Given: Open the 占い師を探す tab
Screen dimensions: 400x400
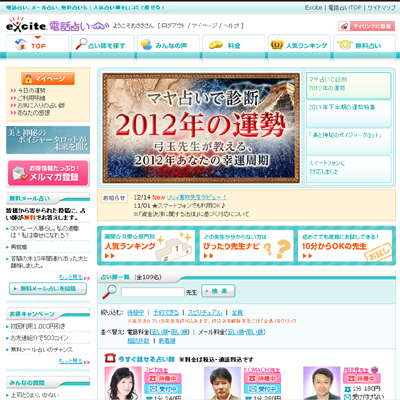Looking at the screenshot, I should [x=103, y=45].
